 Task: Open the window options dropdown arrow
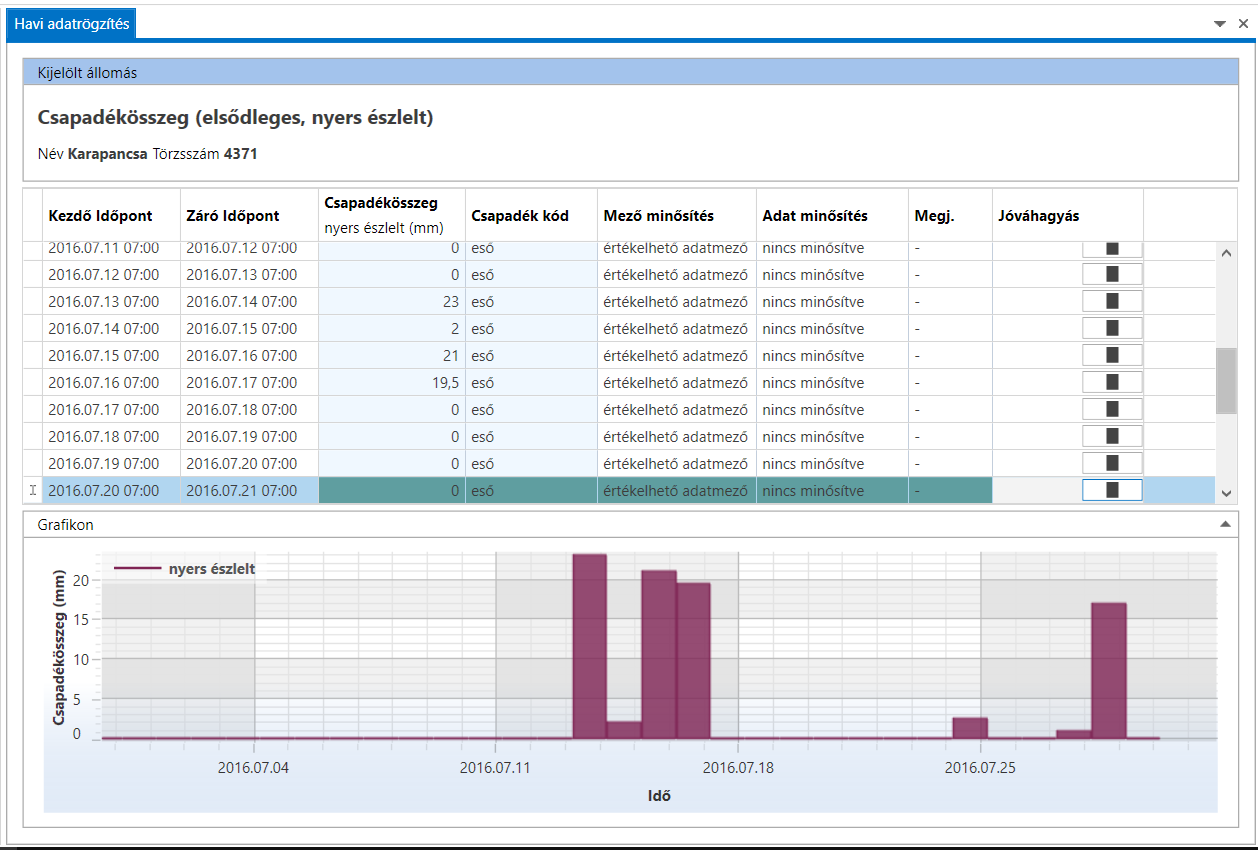pos(1220,24)
